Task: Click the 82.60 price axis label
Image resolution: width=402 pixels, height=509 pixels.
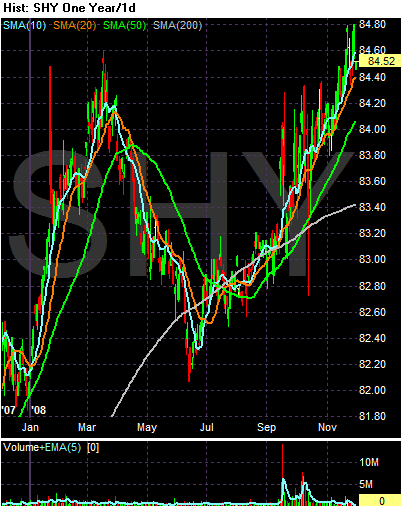Action: click(x=372, y=312)
